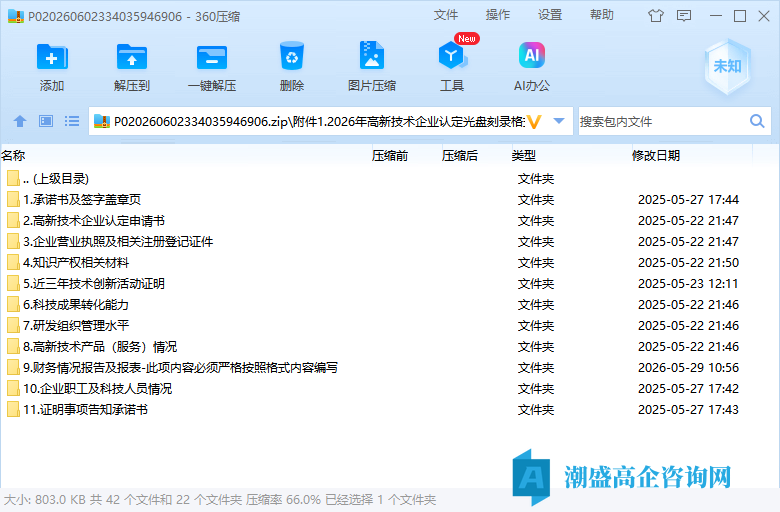Close the 360压缩 window
This screenshot has width=780, height=512.
(x=764, y=16)
